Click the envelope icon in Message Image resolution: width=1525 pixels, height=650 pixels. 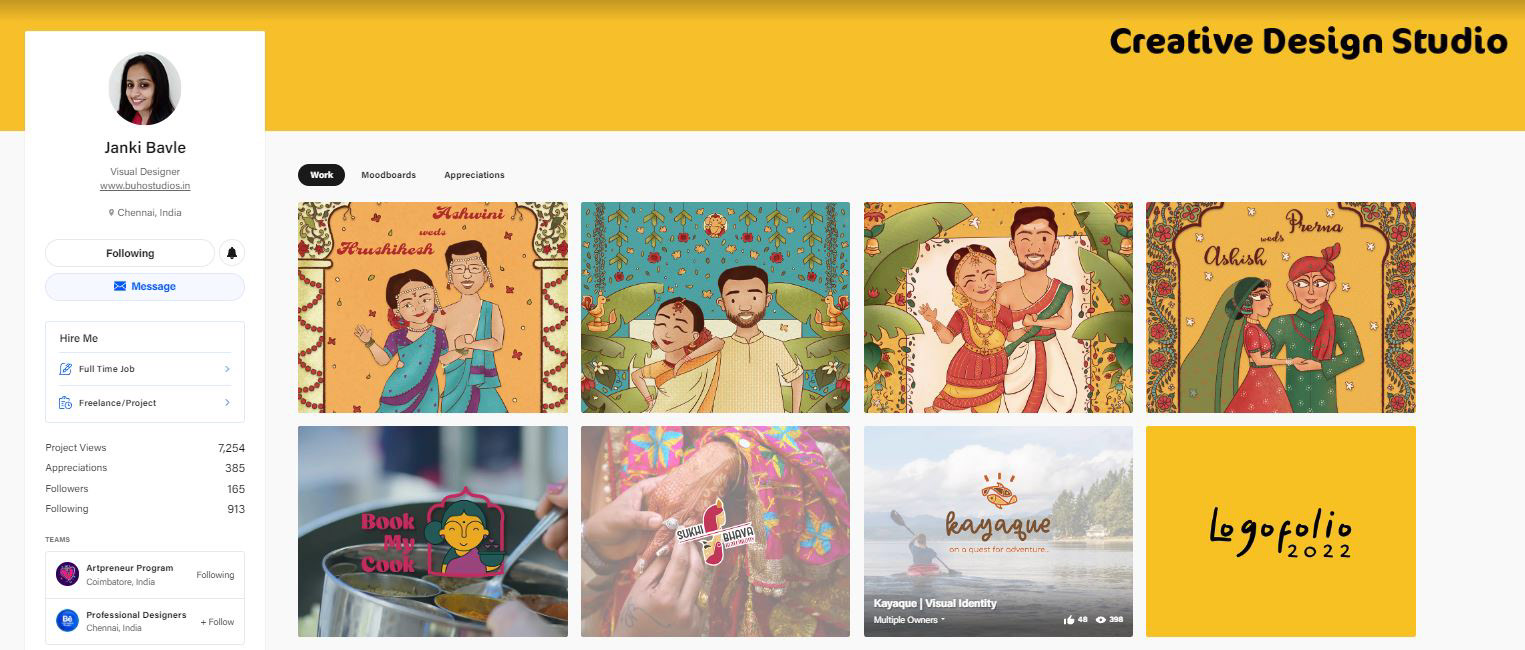(120, 286)
